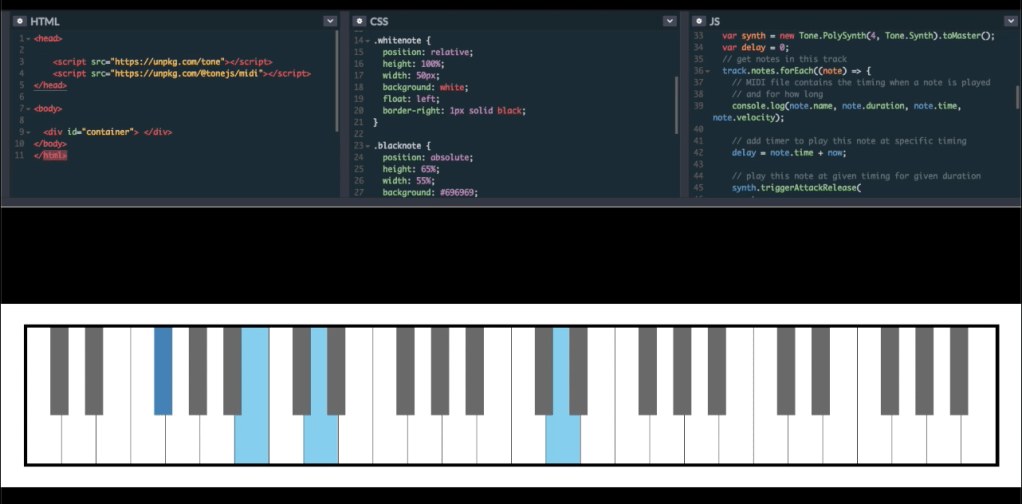Click the HTML panel title
1022x504 pixels.
coord(44,22)
